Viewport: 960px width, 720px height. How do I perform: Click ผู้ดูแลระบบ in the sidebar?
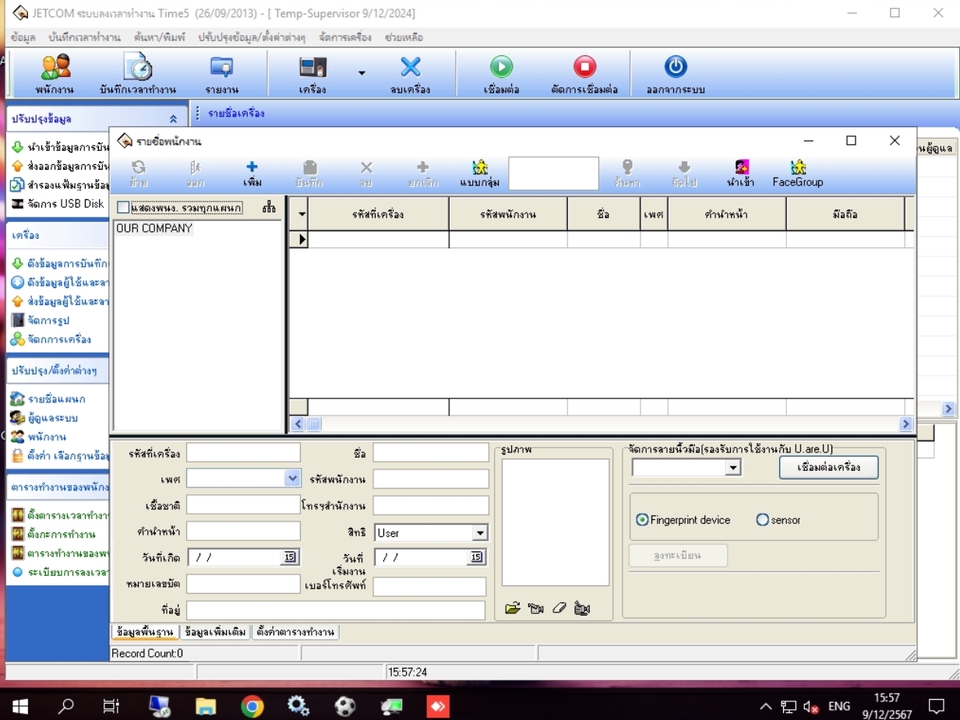pyautogui.click(x=45, y=418)
